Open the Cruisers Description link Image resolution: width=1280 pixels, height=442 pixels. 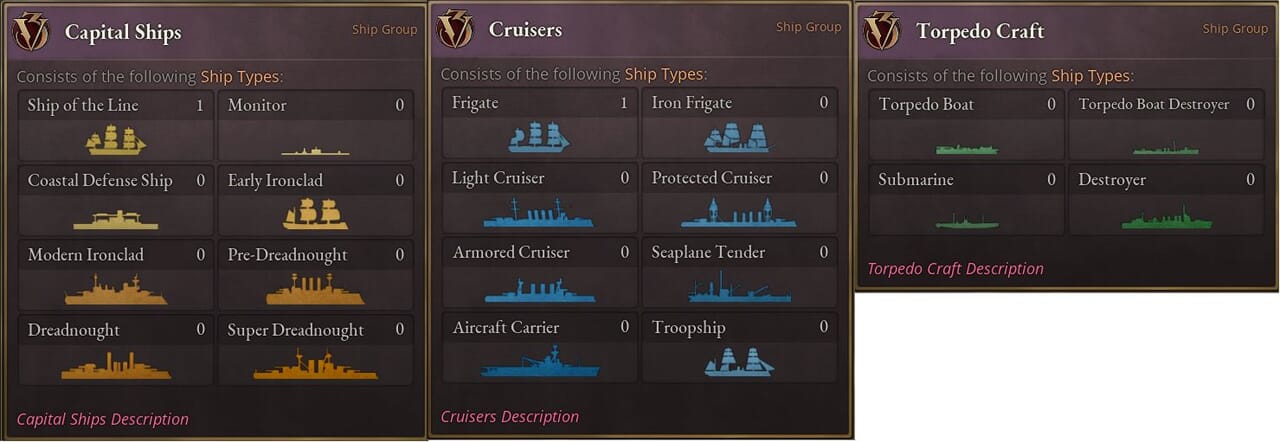pyautogui.click(x=509, y=416)
